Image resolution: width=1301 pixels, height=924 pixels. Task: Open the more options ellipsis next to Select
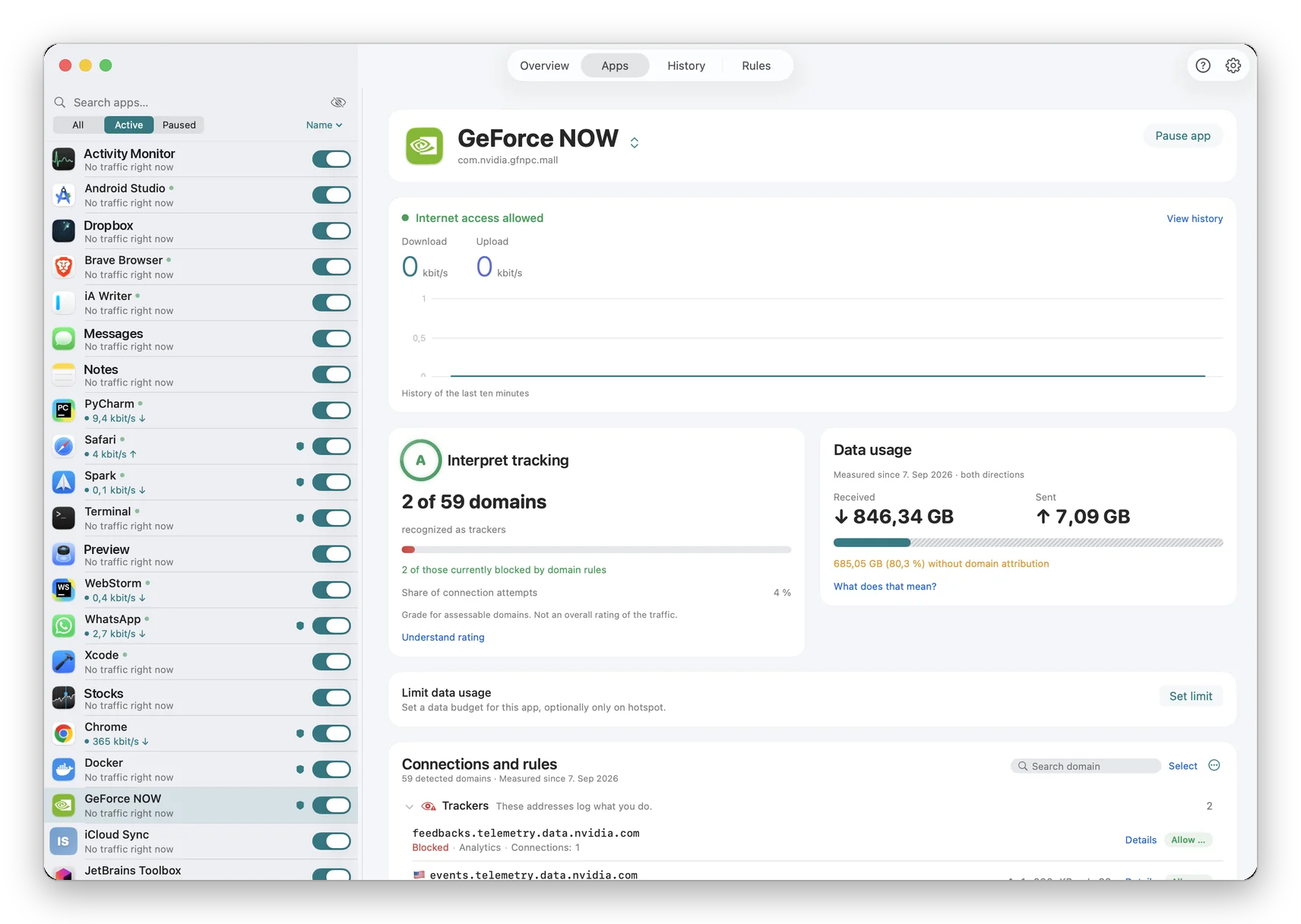click(x=1214, y=765)
